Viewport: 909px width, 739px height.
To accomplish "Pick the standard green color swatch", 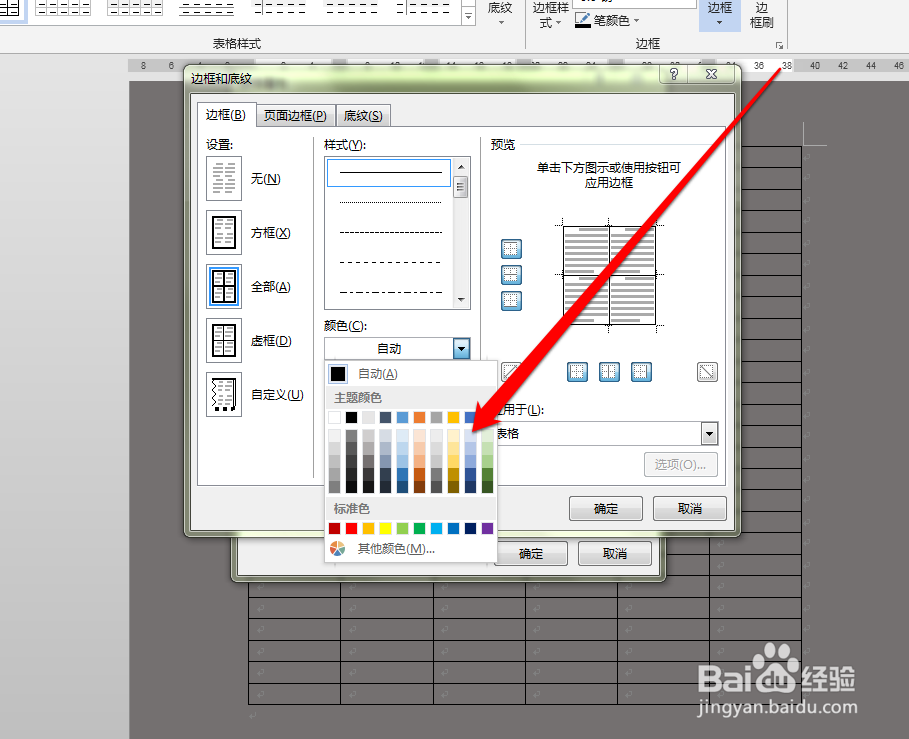I will coord(420,528).
